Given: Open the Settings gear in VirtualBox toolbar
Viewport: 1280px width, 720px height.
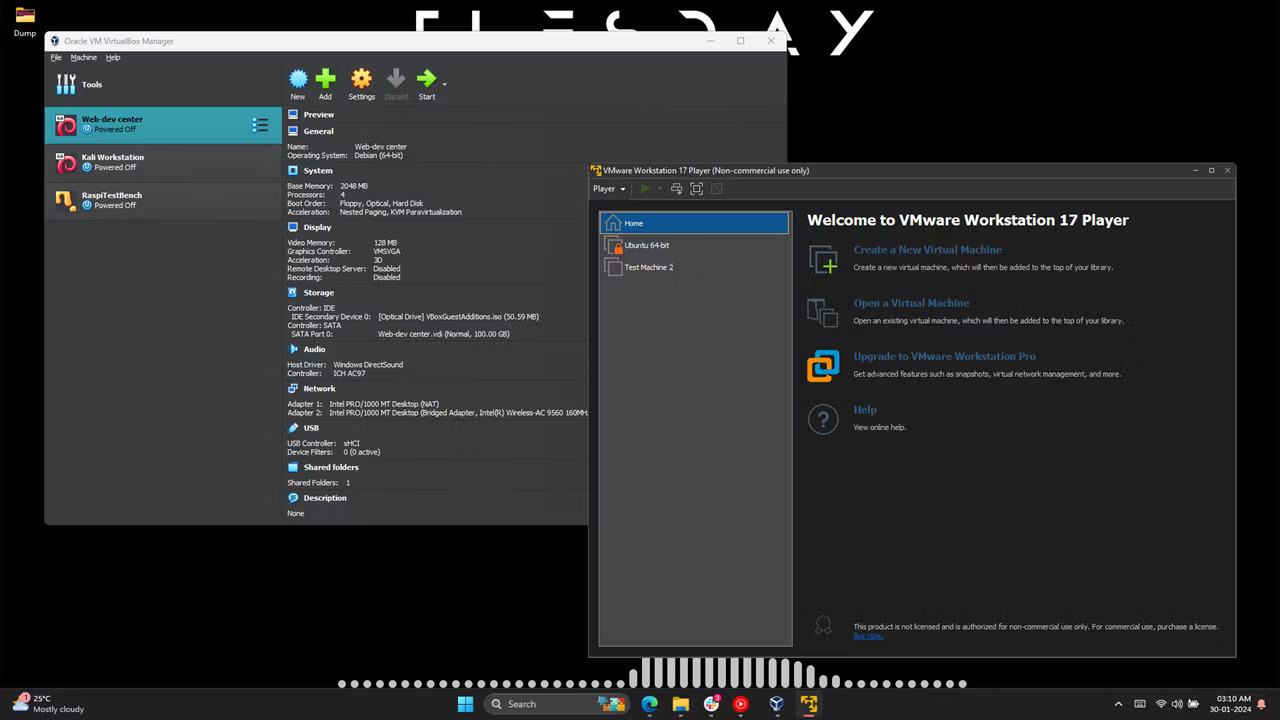Looking at the screenshot, I should (x=361, y=80).
